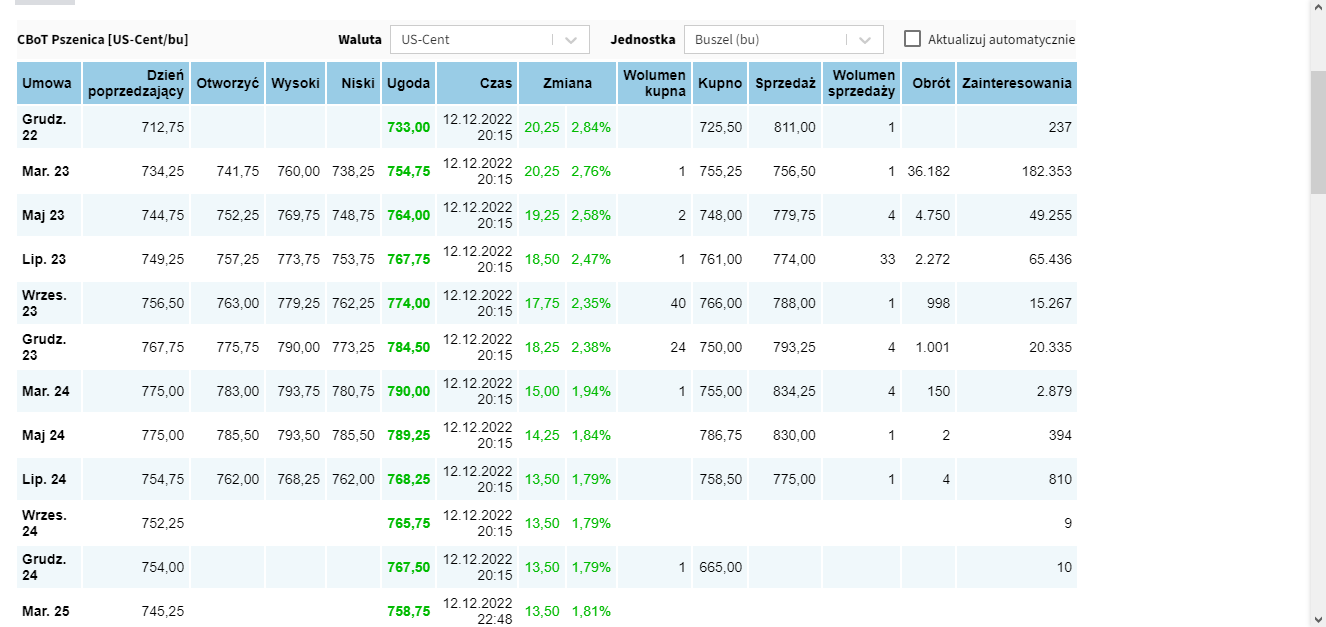Click the vertical page scrollbar thumb
The height and width of the screenshot is (627, 1326).
pyautogui.click(x=1318, y=132)
